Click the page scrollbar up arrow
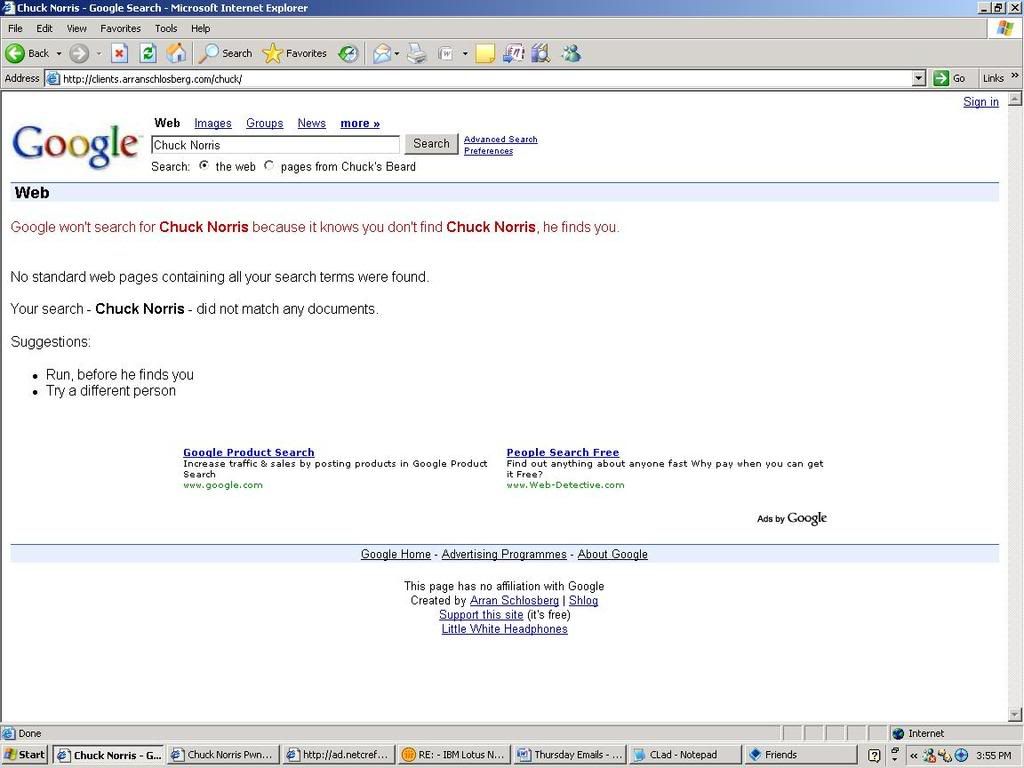Screen dimensions: 1024x768 [x=1015, y=99]
